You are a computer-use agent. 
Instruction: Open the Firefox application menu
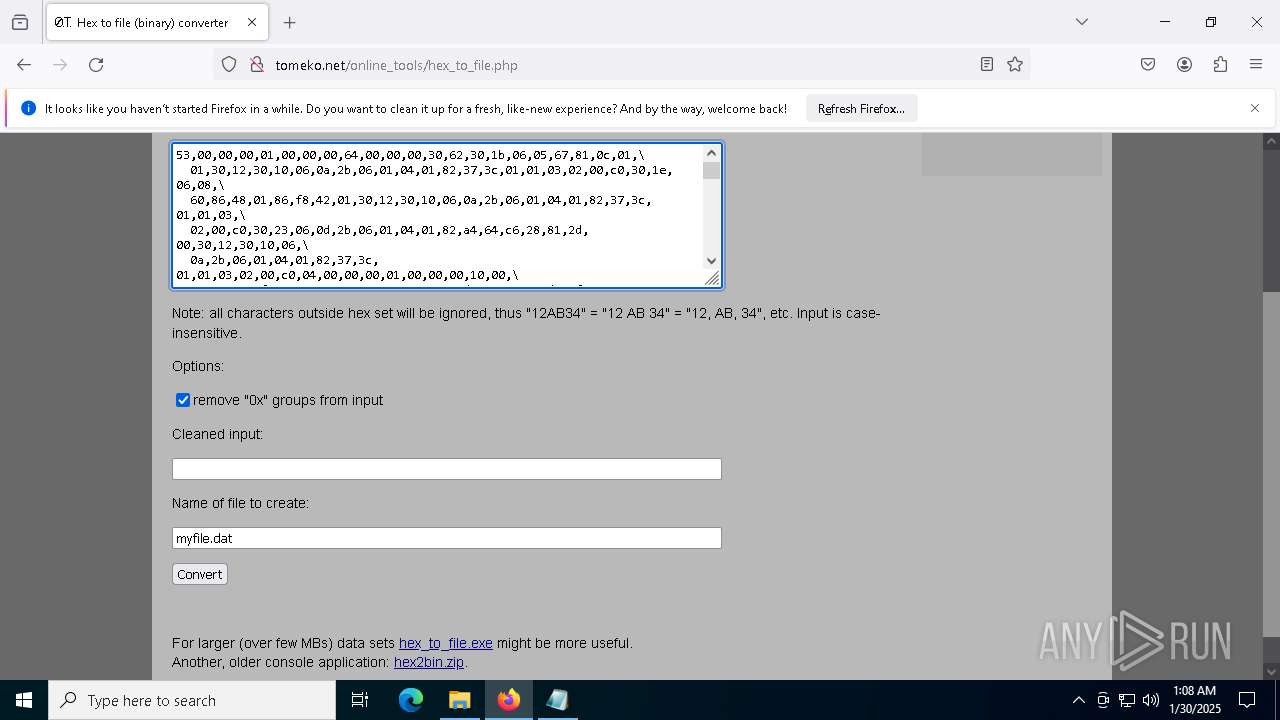(1256, 65)
